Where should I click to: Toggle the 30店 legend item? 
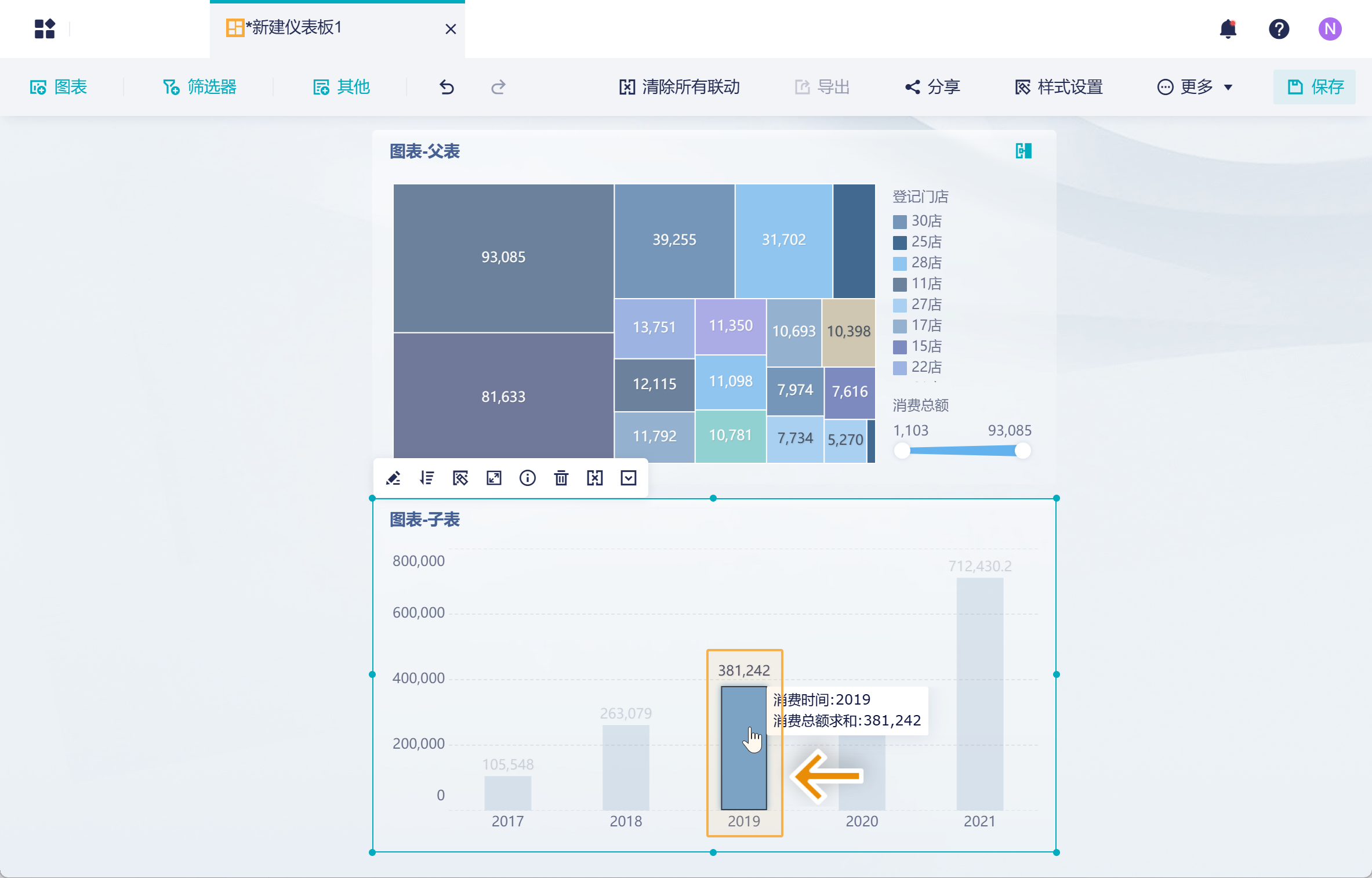pos(917,221)
